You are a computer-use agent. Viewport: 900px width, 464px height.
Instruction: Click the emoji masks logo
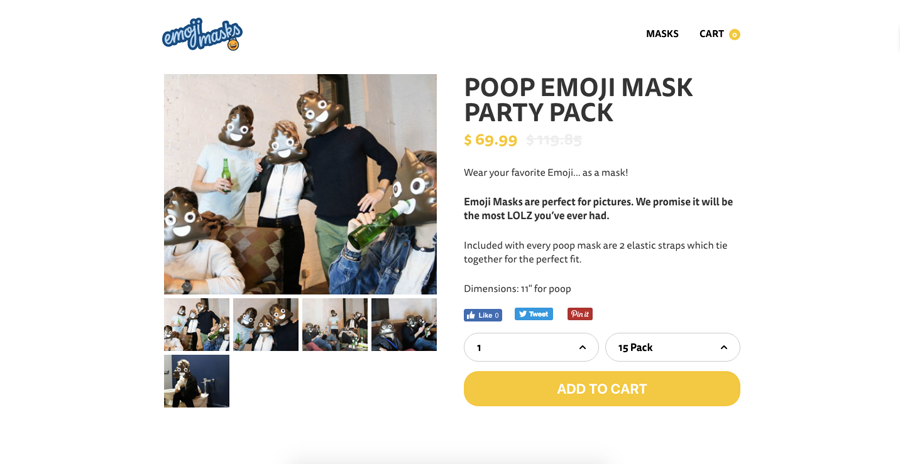tap(202, 34)
